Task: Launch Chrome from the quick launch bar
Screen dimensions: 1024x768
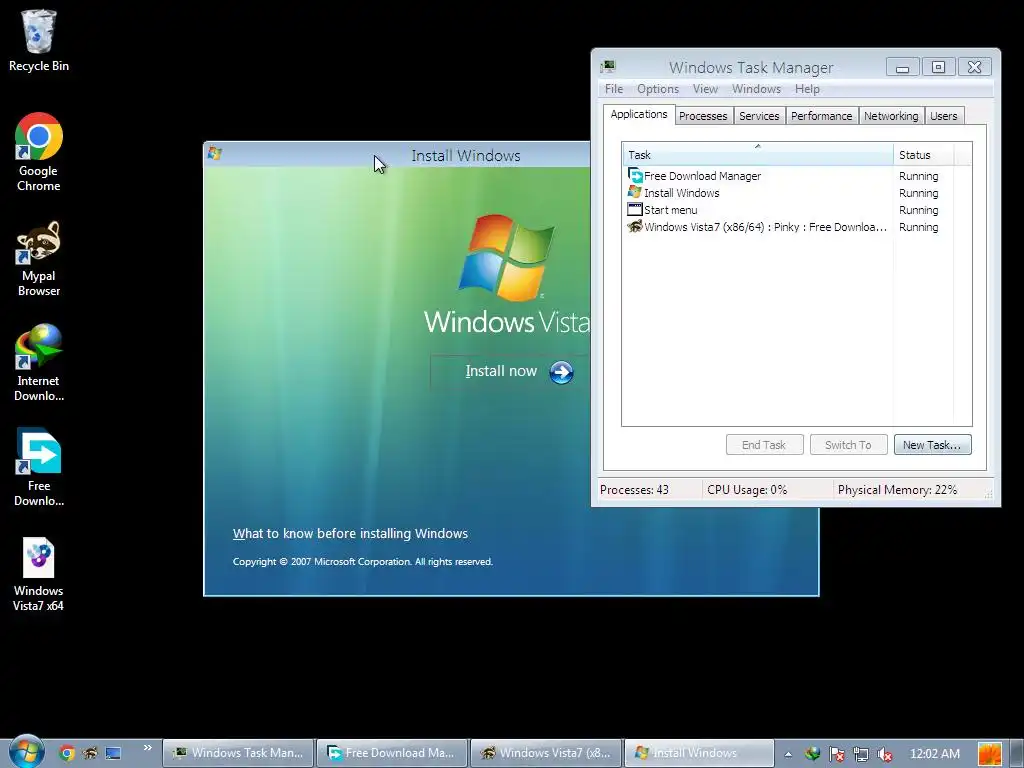Action: (x=67, y=753)
